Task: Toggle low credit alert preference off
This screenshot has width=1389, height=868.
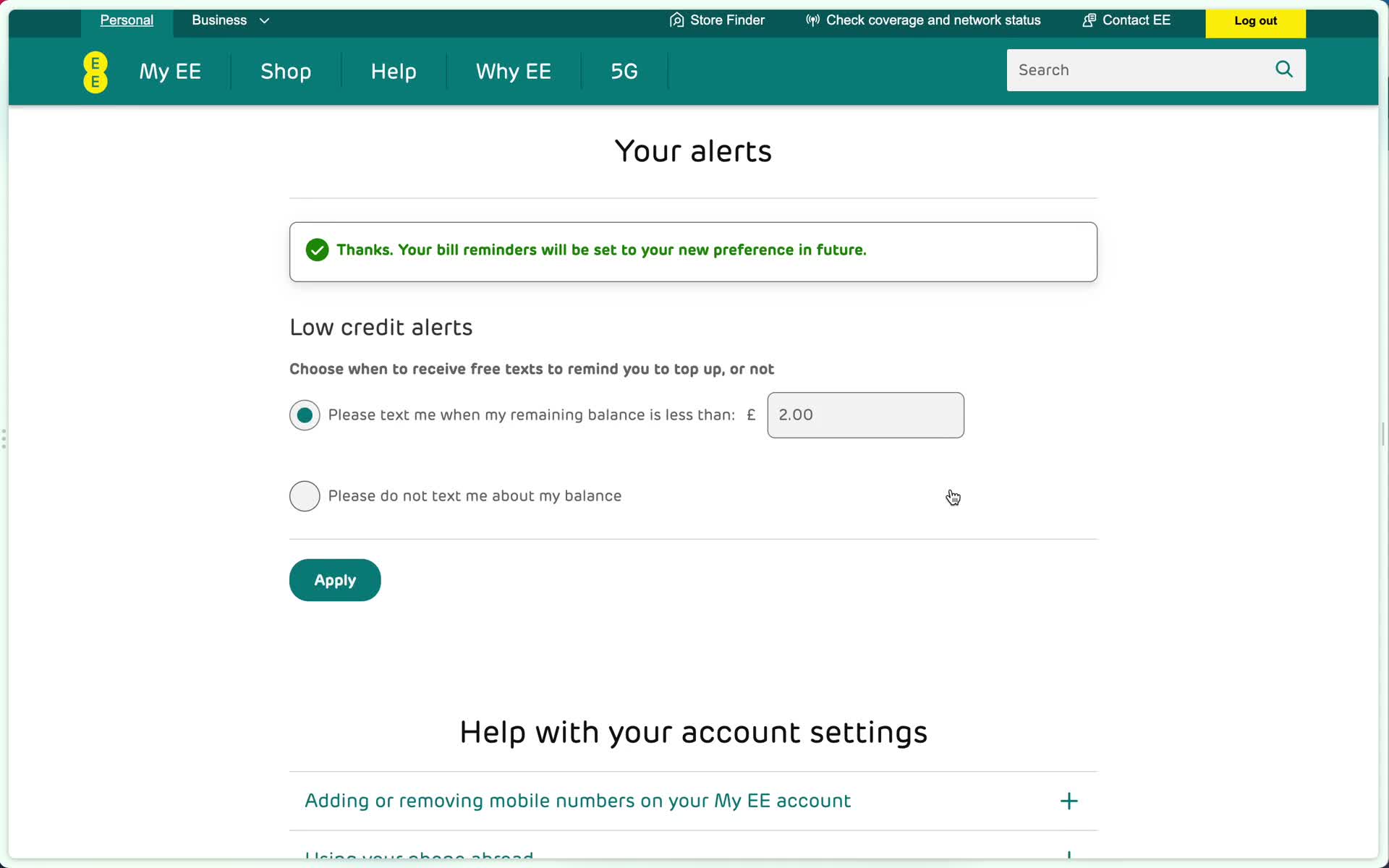Action: 304,496
